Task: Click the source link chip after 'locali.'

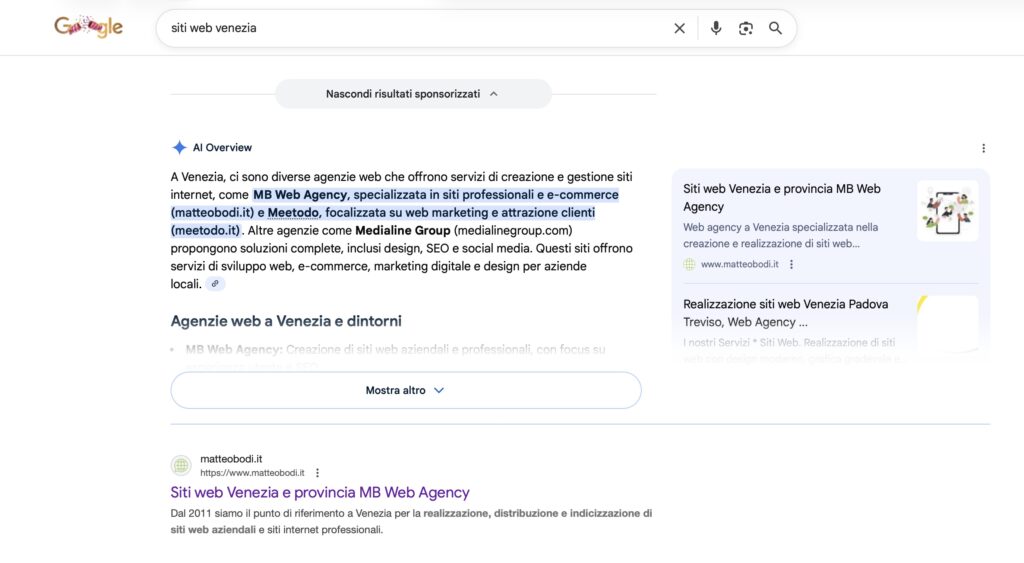Action: pos(215,283)
